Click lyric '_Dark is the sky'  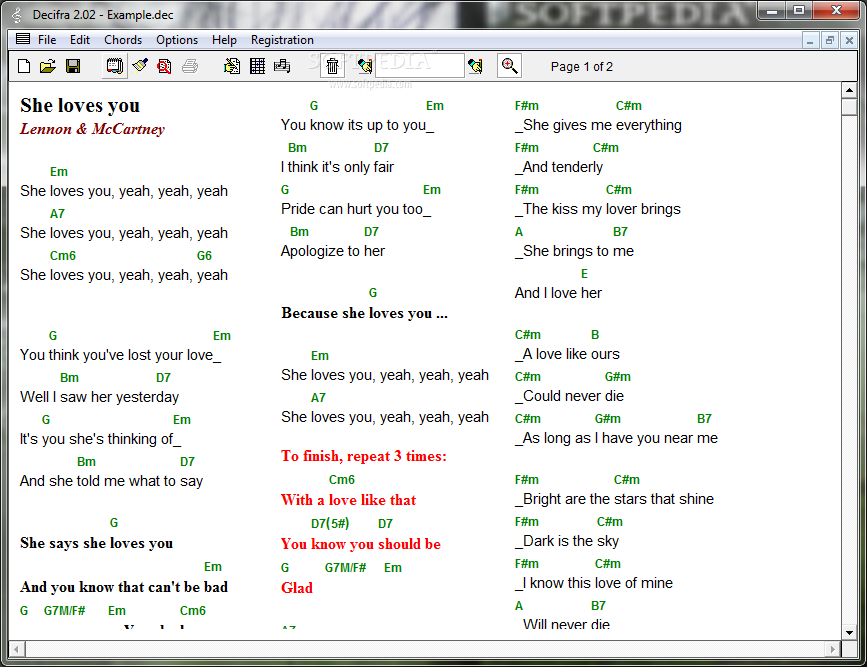point(567,541)
